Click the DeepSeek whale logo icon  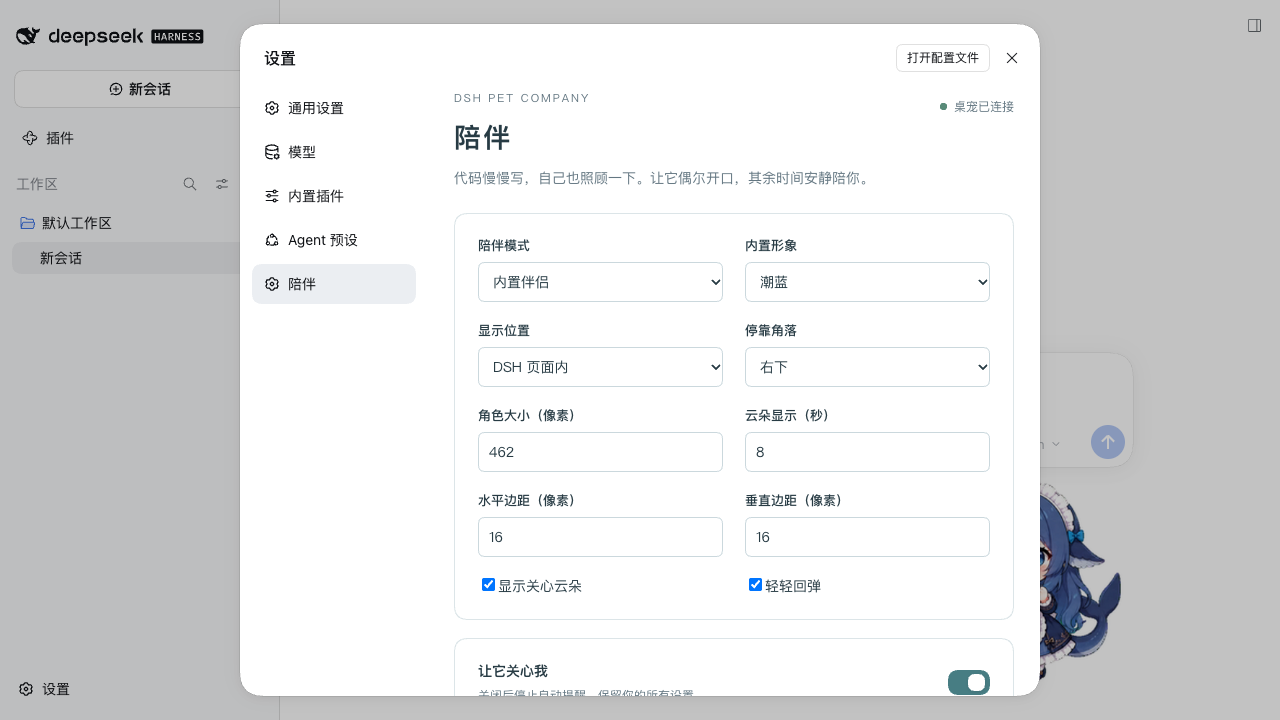tap(28, 36)
